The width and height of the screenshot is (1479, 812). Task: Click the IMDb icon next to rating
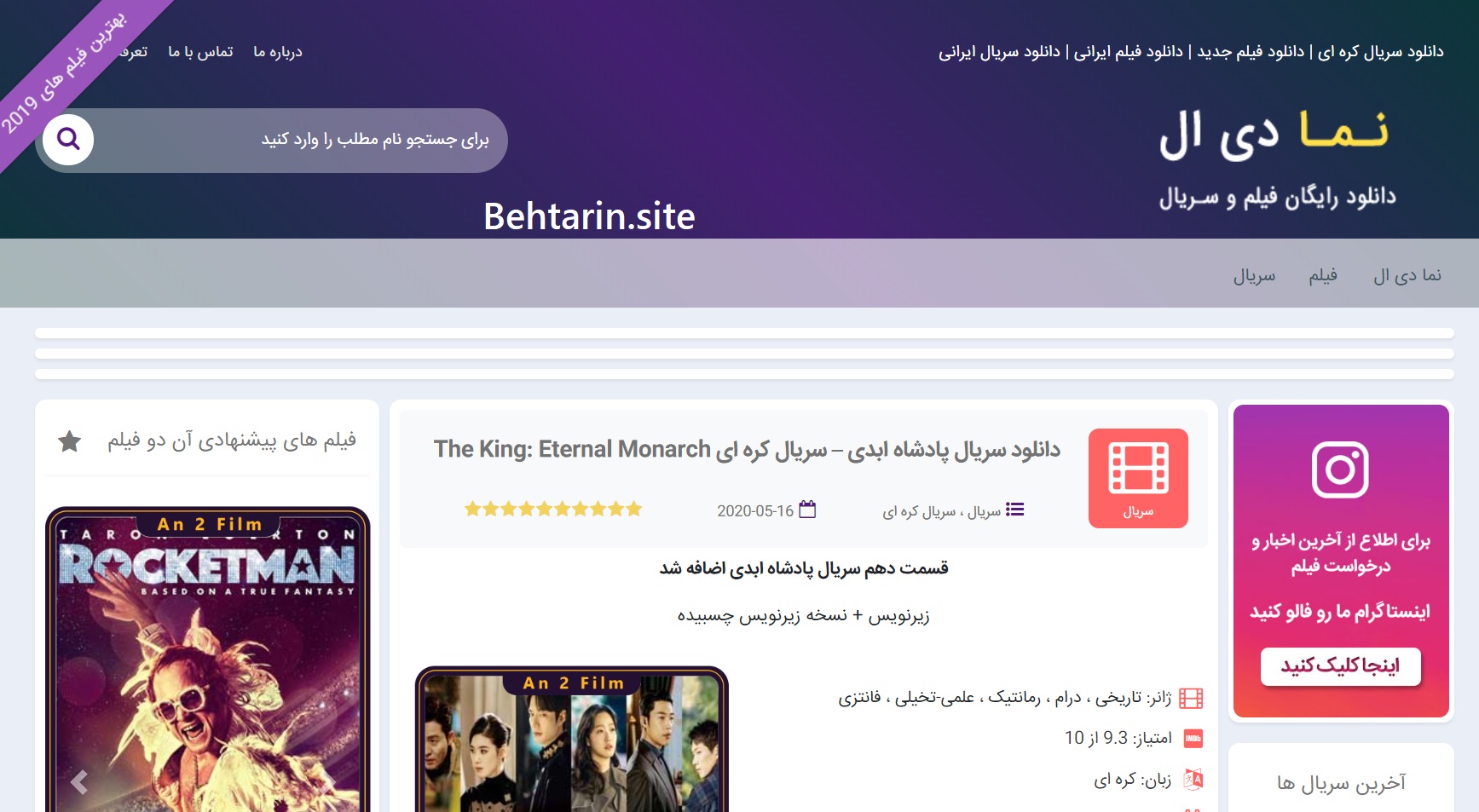(x=1193, y=739)
